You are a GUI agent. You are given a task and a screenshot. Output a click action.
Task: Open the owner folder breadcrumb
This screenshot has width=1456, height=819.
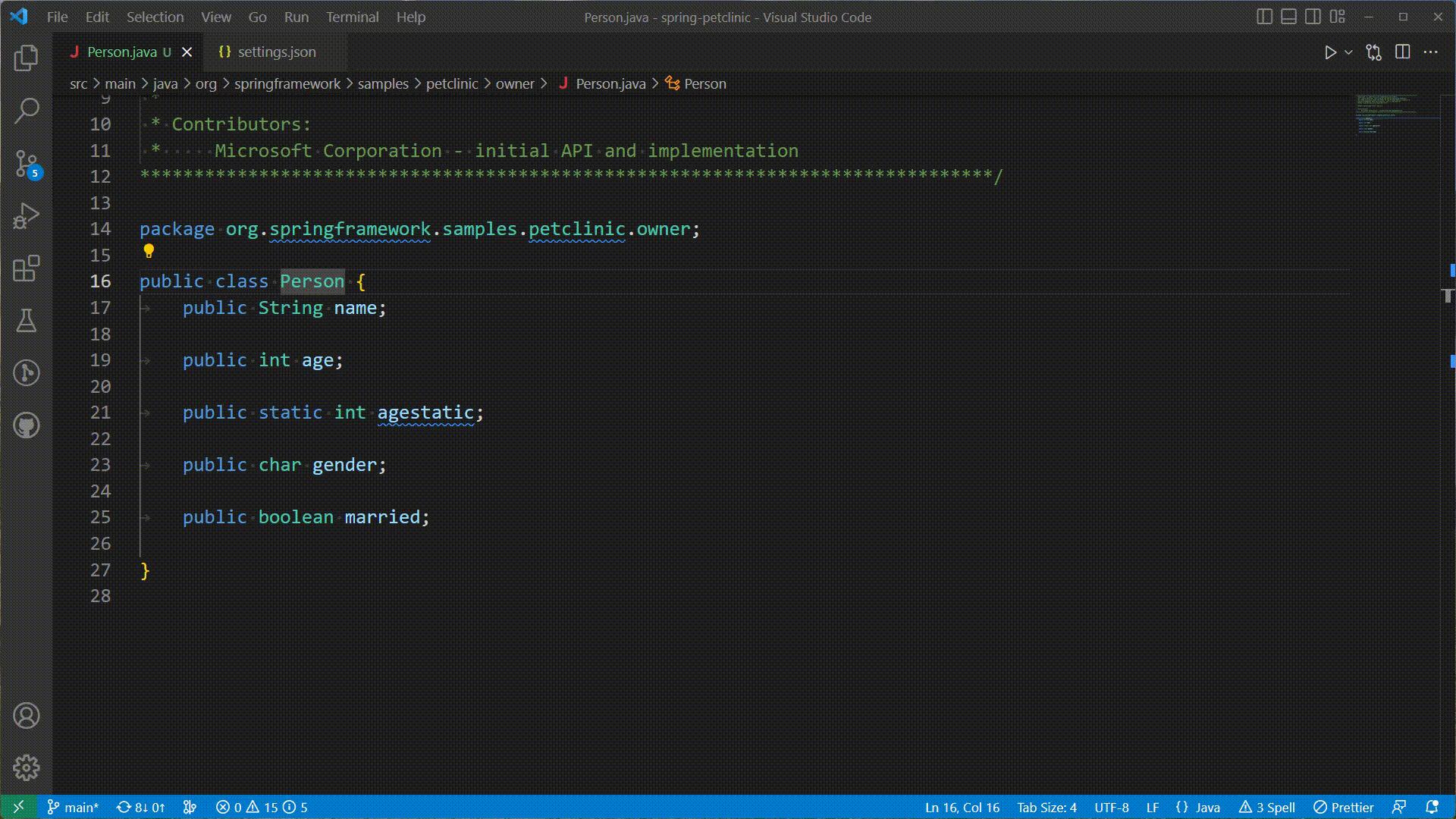click(x=516, y=83)
